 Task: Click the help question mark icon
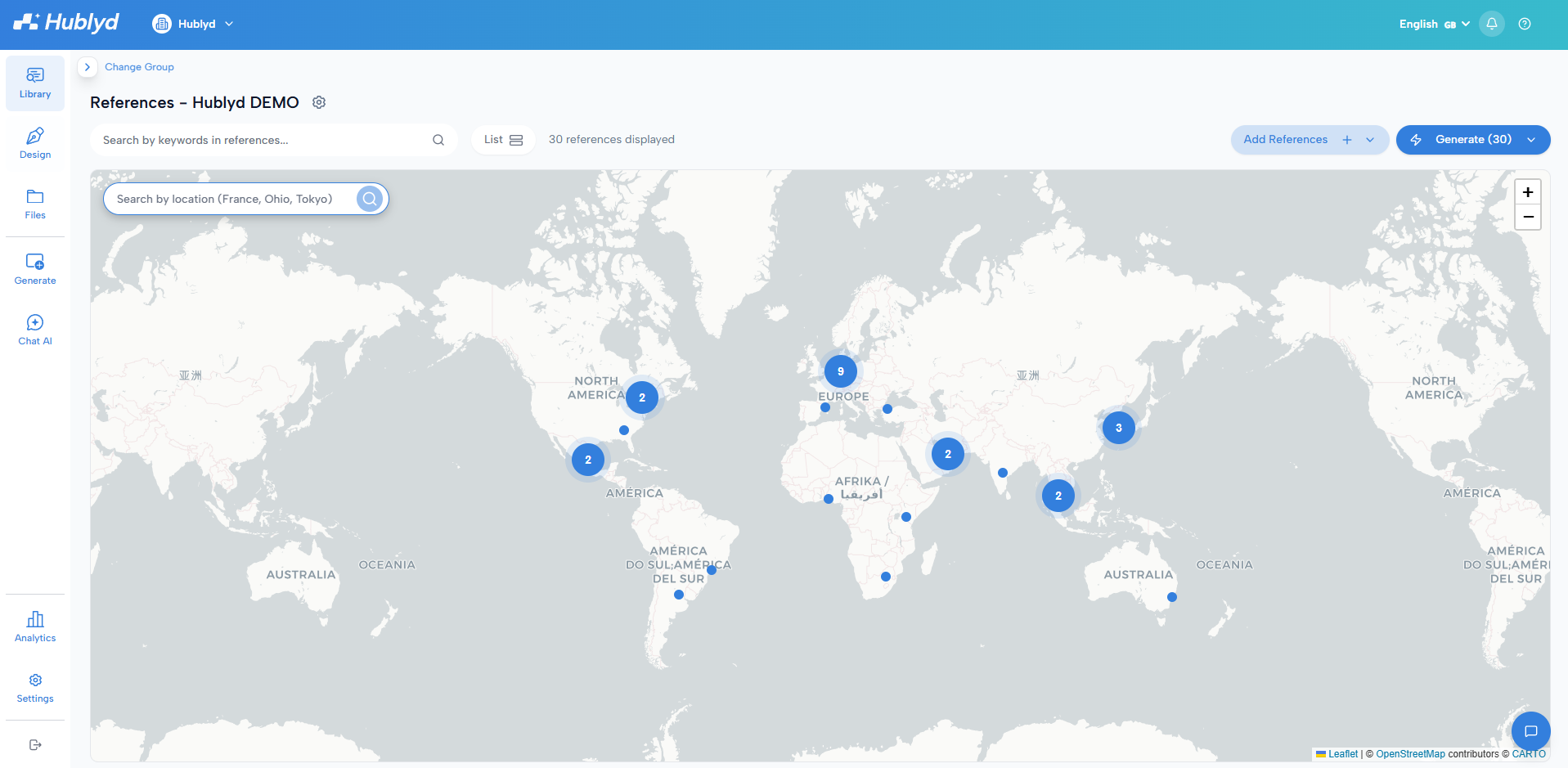tap(1525, 24)
